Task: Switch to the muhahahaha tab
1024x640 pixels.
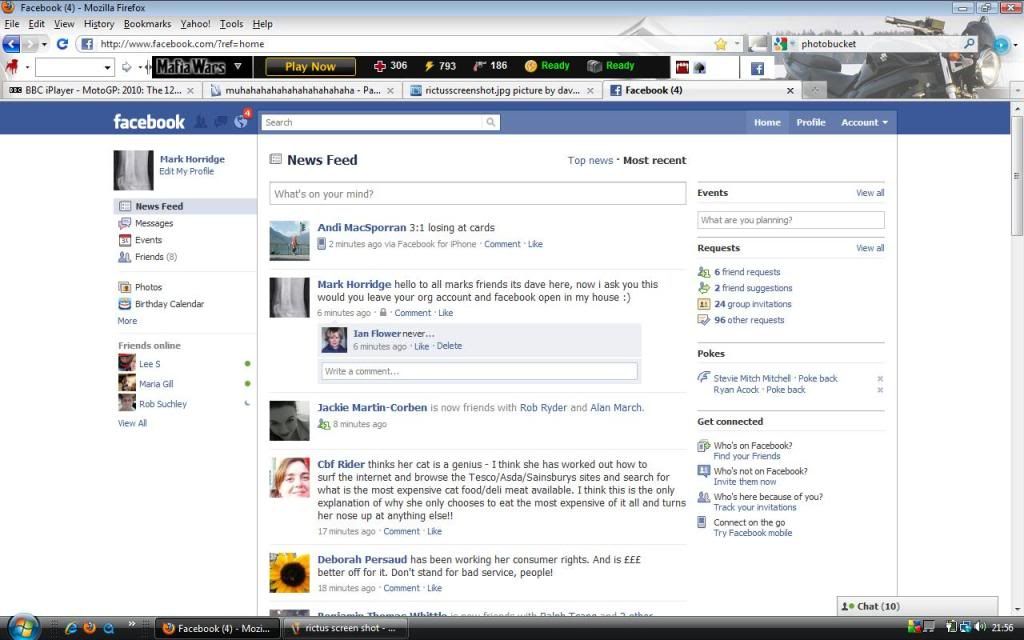Action: coord(301,90)
